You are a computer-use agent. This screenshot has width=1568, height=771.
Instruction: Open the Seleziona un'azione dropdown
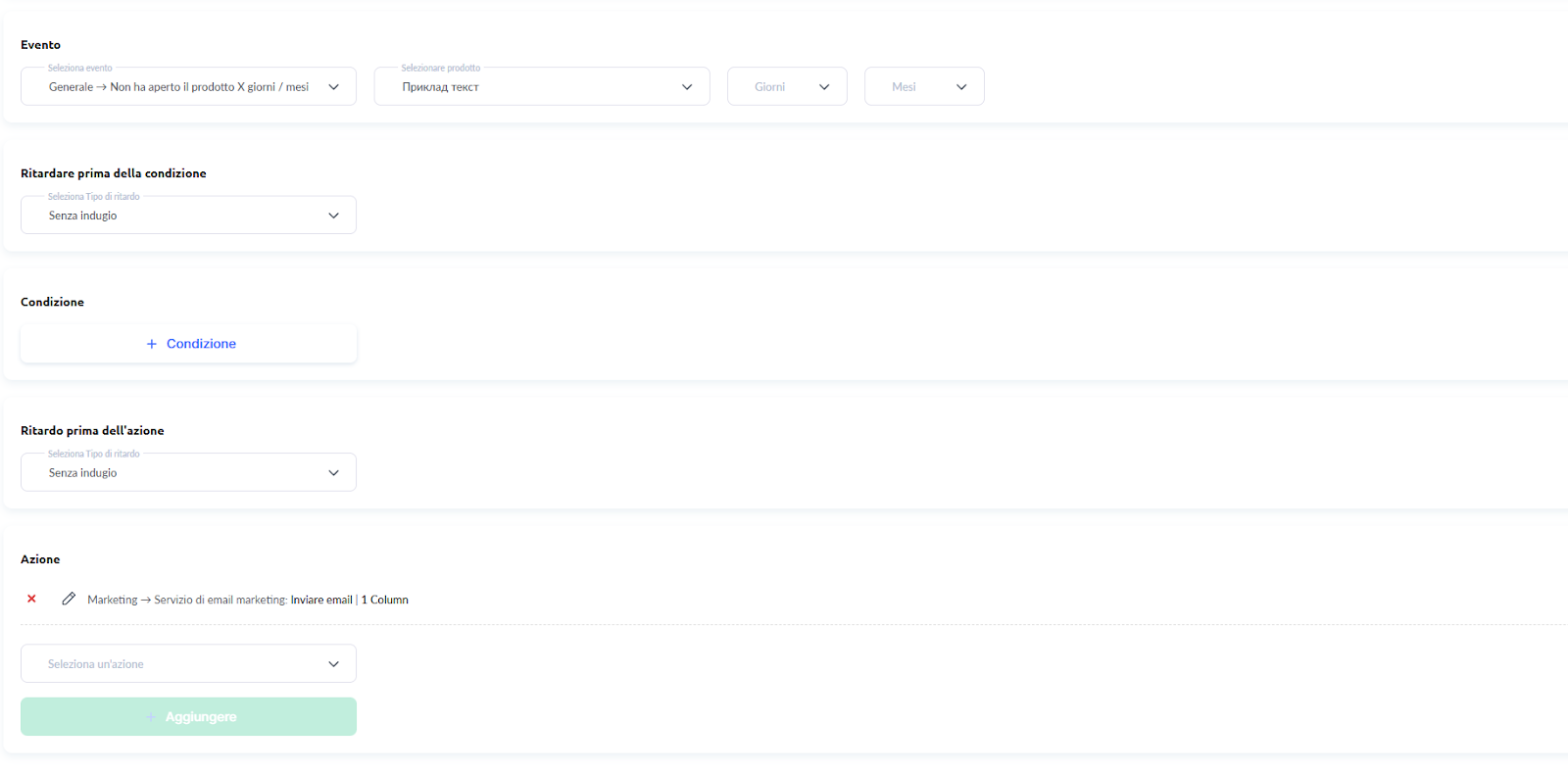coord(176,664)
